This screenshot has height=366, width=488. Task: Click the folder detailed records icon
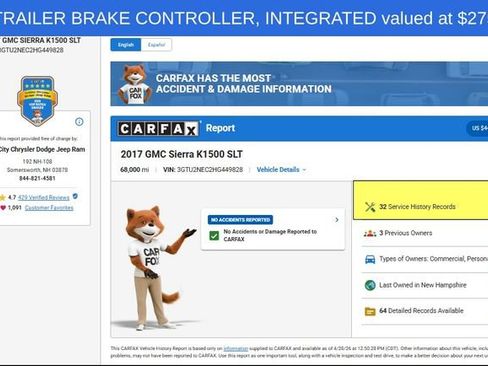tap(370, 311)
